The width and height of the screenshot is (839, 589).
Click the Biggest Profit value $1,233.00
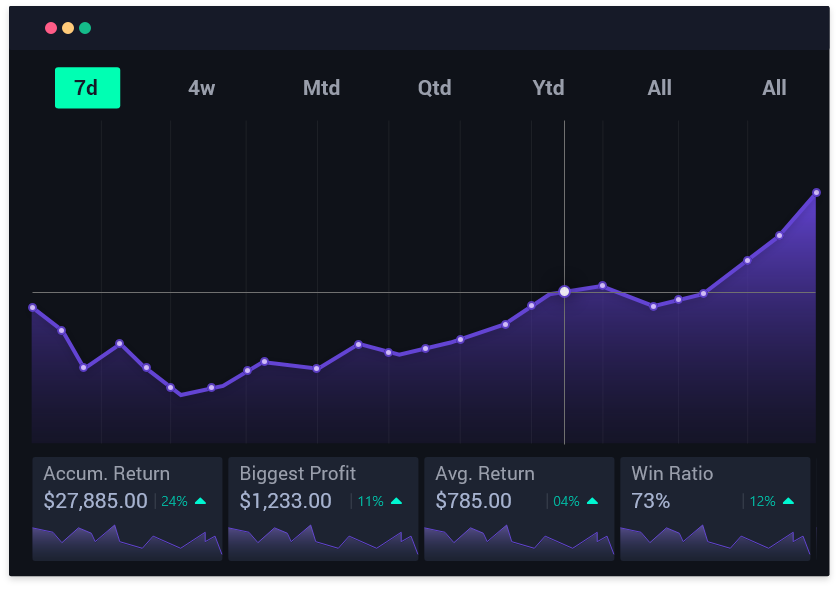click(x=287, y=500)
